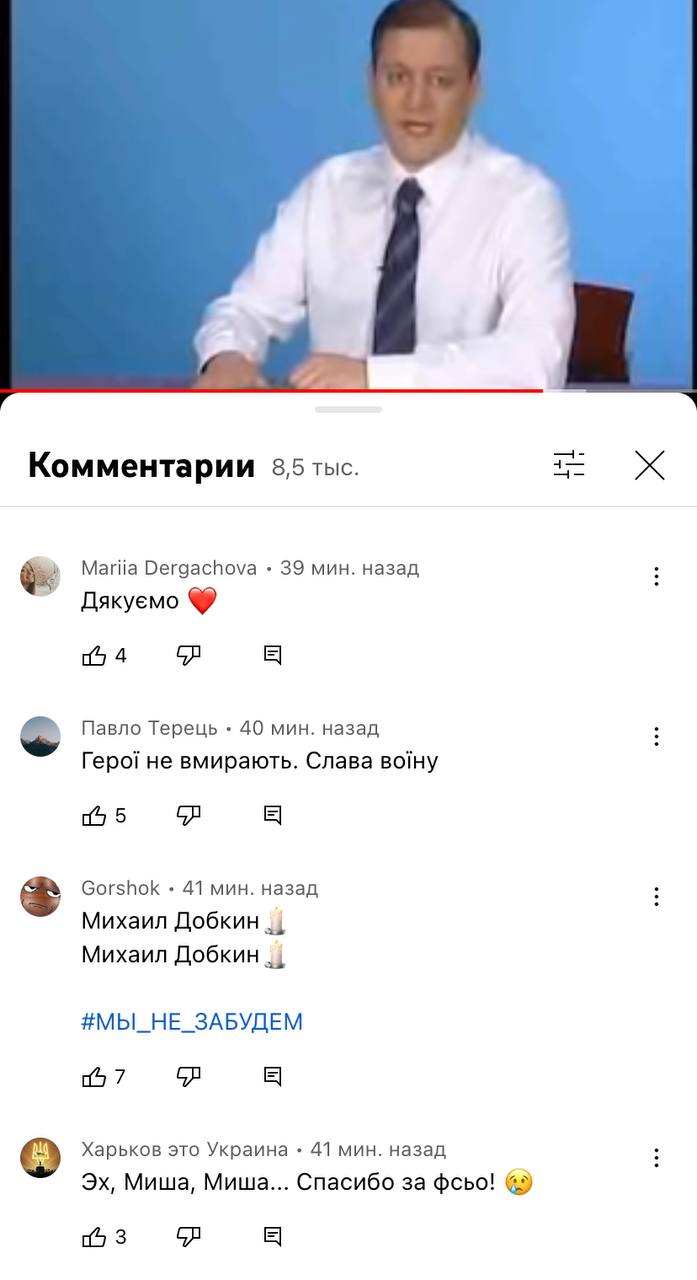Screen dimensions: 697x1280
Task: Open the #МЫ_НЕ_ЗАБУДЕМ hashtag link
Action: (x=192, y=1022)
